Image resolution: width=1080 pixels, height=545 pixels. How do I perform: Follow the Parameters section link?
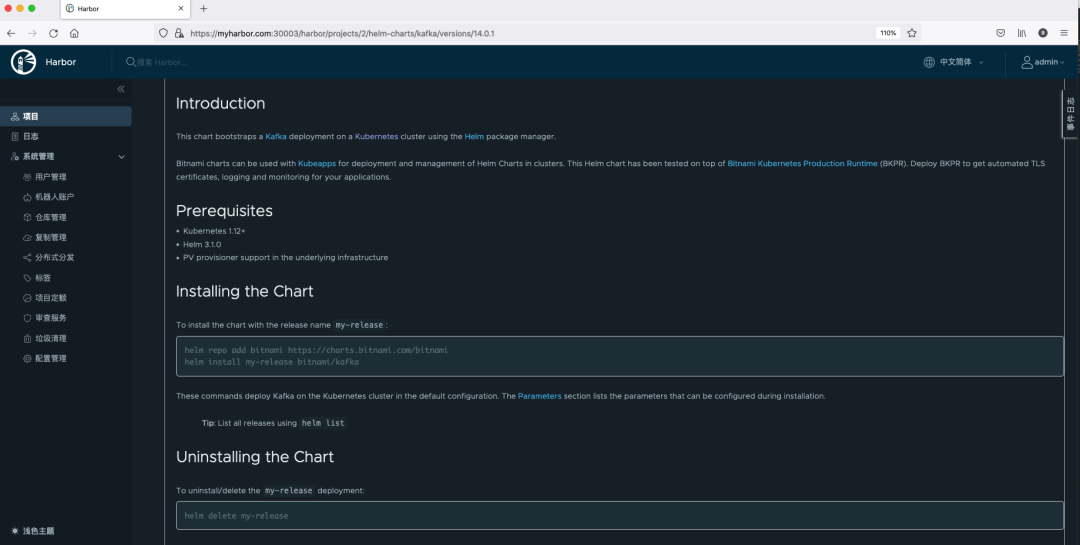click(x=539, y=396)
